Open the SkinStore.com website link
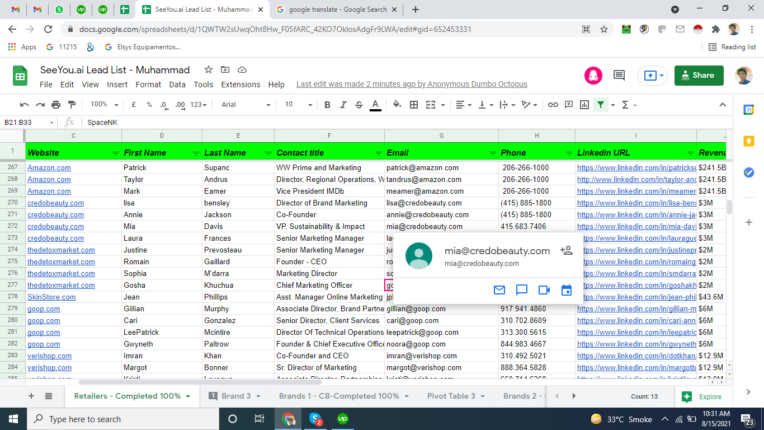Screen dimensions: 764x430 click(51, 297)
